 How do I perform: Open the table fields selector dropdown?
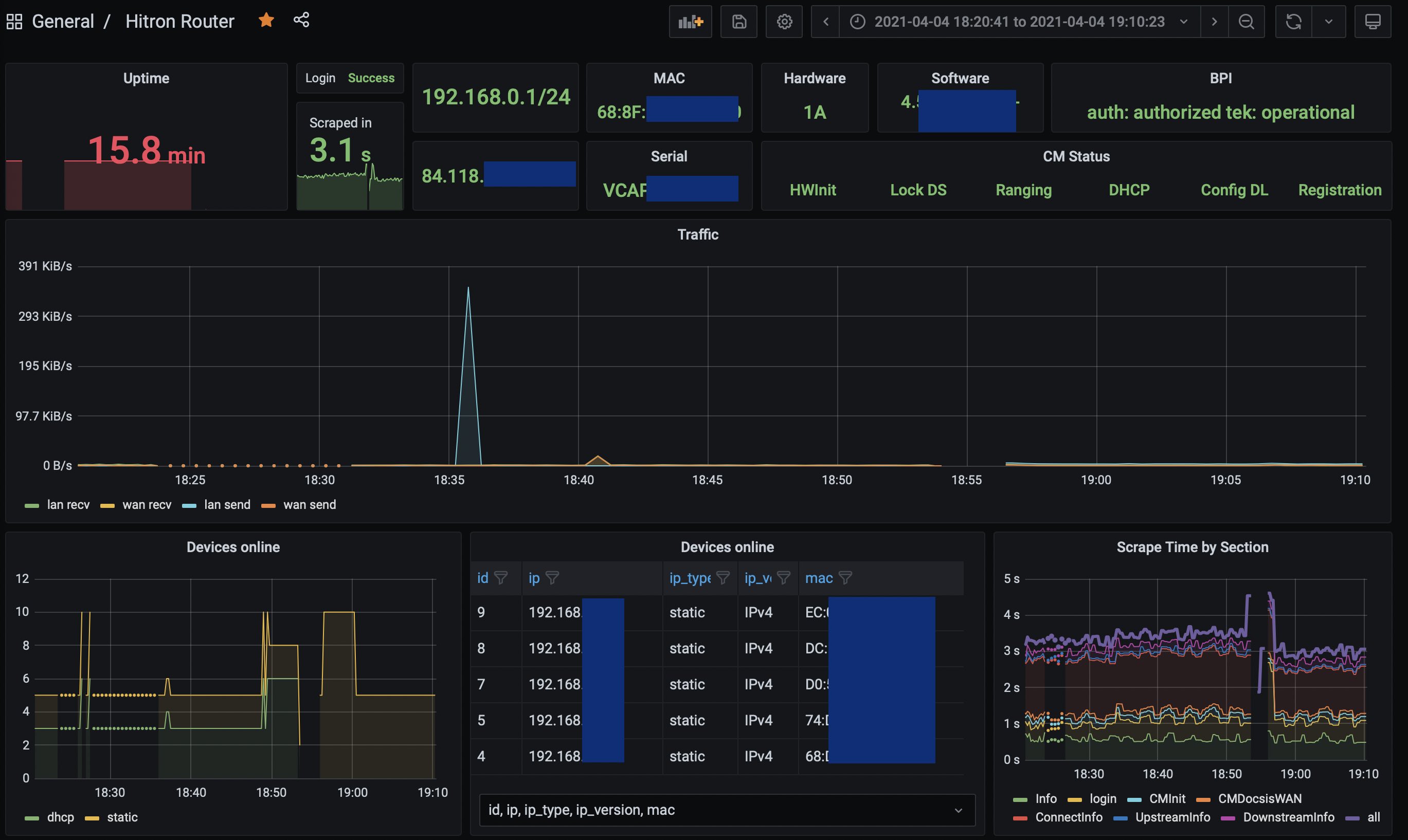727,810
